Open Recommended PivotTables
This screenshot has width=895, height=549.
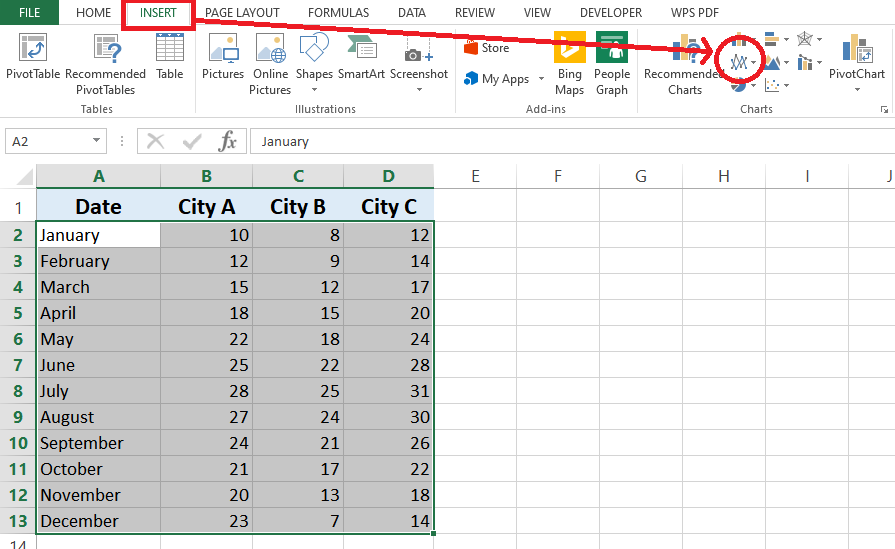tap(106, 64)
